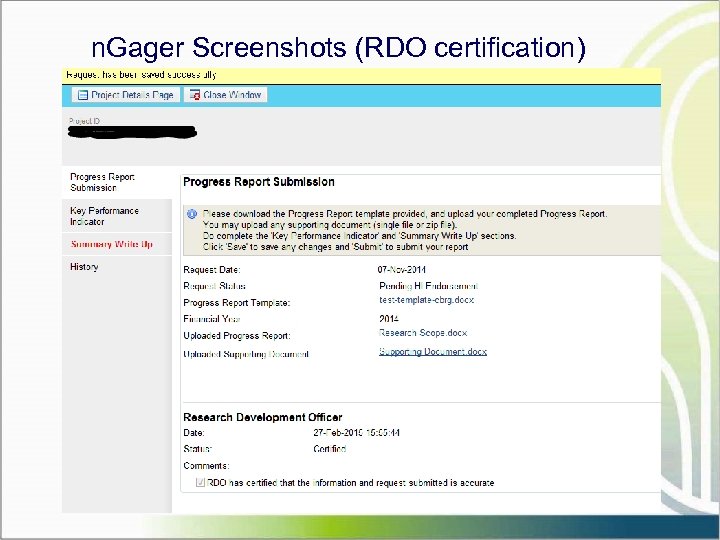Open the Progress Report Submission section
This screenshot has width=720, height=540.
117,182
